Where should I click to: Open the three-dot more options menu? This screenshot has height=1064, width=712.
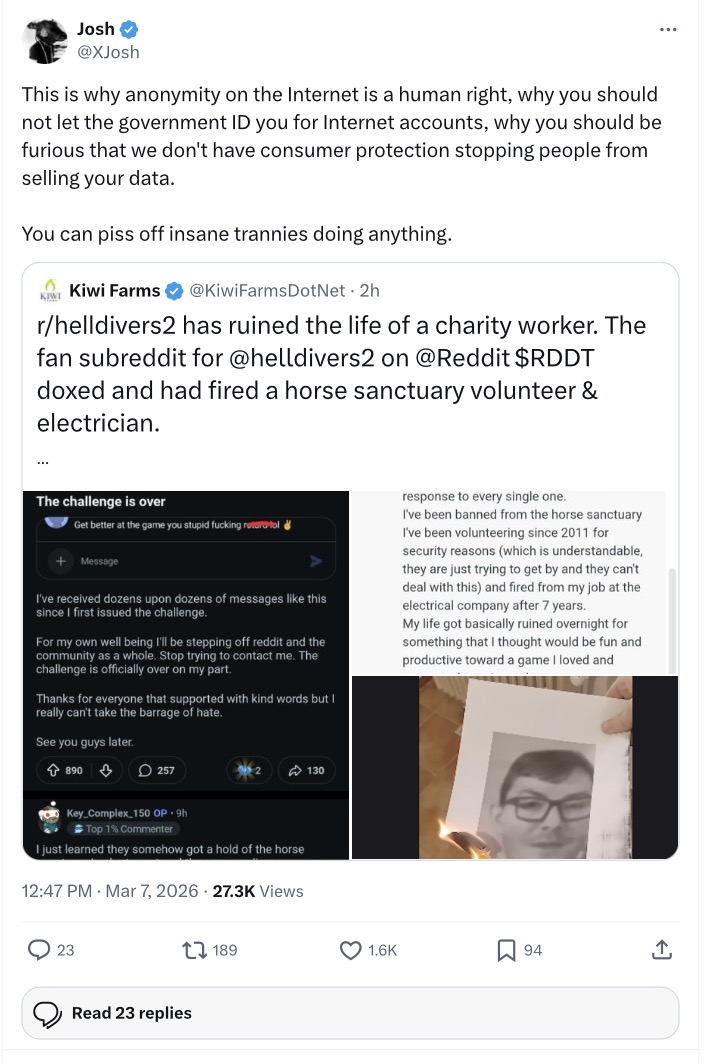(x=668, y=29)
